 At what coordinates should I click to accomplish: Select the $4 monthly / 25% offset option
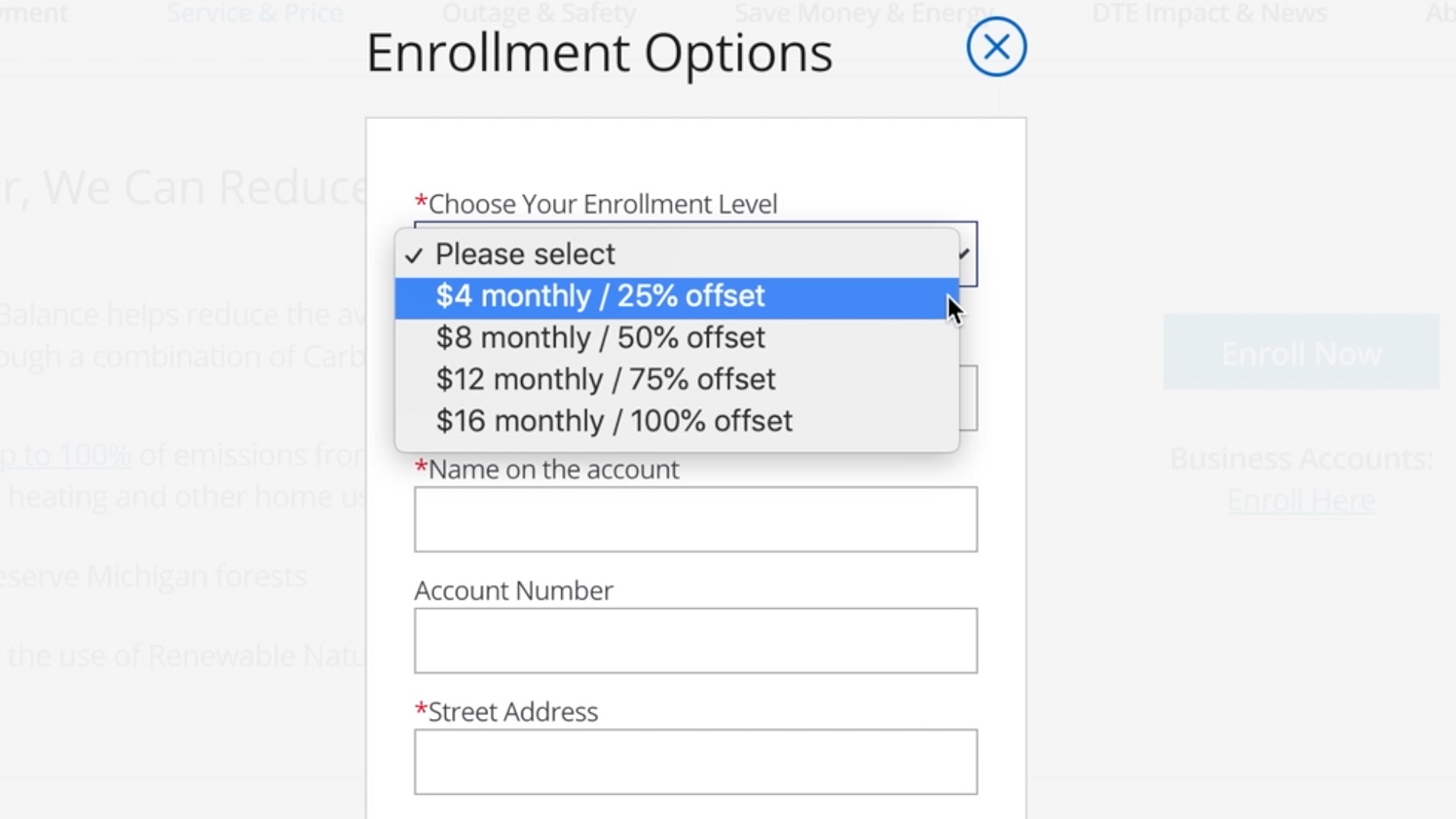click(600, 297)
